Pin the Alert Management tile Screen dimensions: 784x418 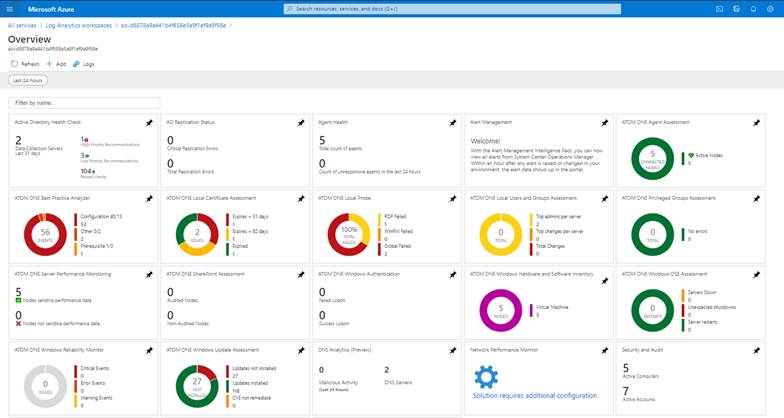coord(604,123)
